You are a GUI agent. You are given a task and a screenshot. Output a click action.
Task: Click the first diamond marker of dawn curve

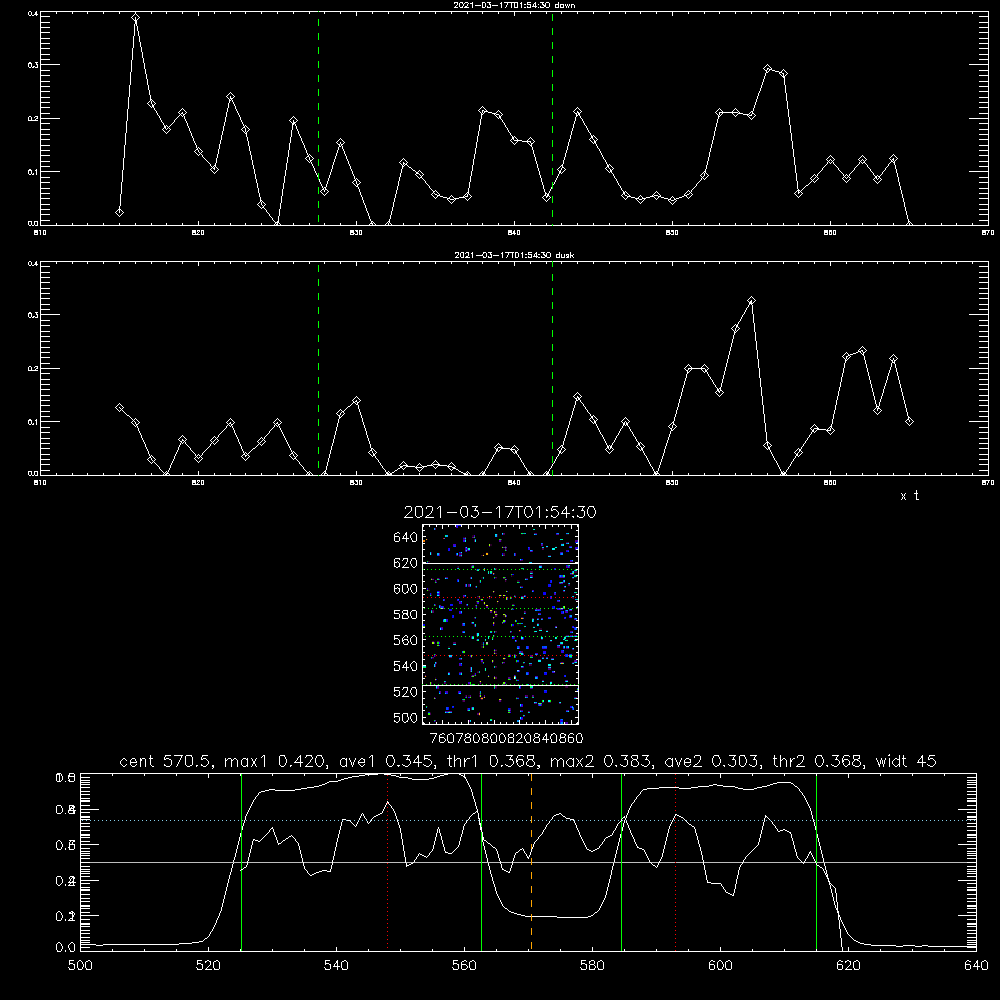[119, 212]
